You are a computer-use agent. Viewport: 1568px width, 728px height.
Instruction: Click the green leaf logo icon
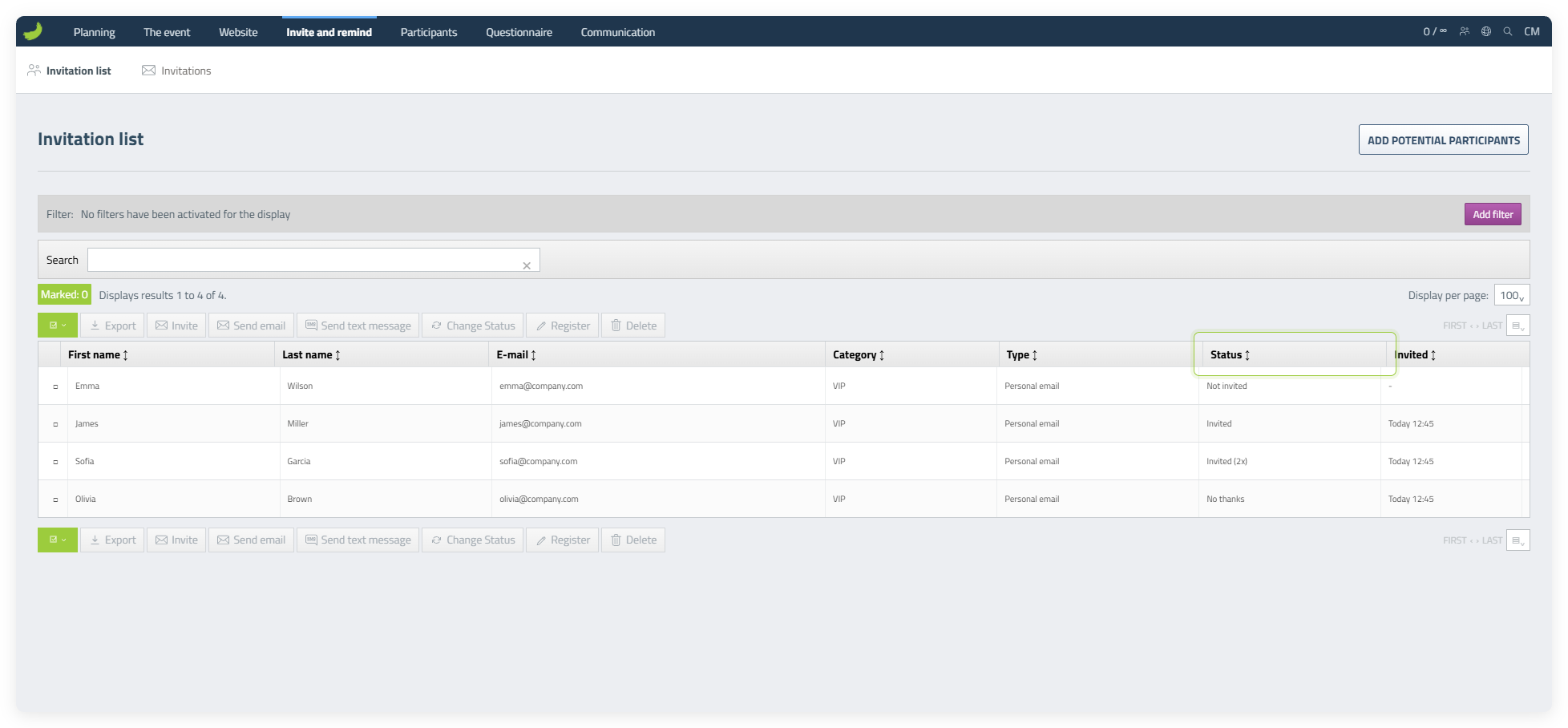pyautogui.click(x=33, y=31)
